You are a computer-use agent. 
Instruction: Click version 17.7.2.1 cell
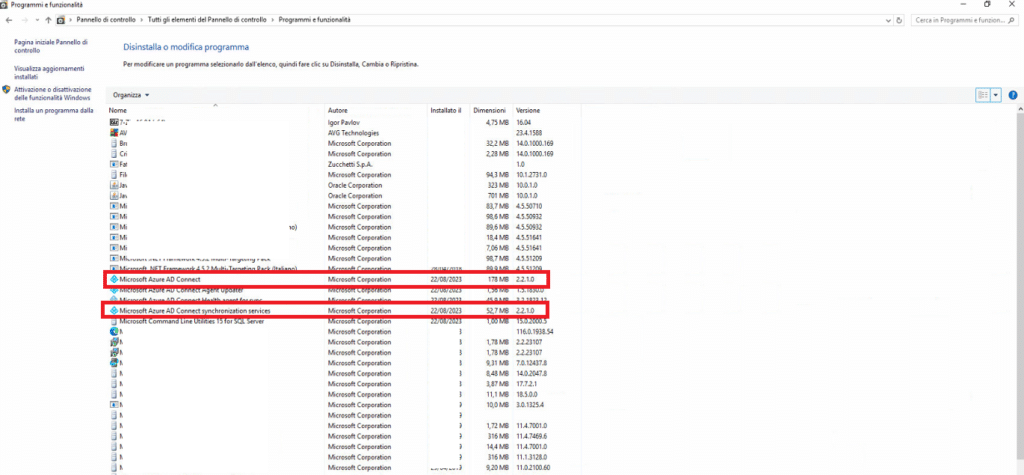tap(526, 384)
